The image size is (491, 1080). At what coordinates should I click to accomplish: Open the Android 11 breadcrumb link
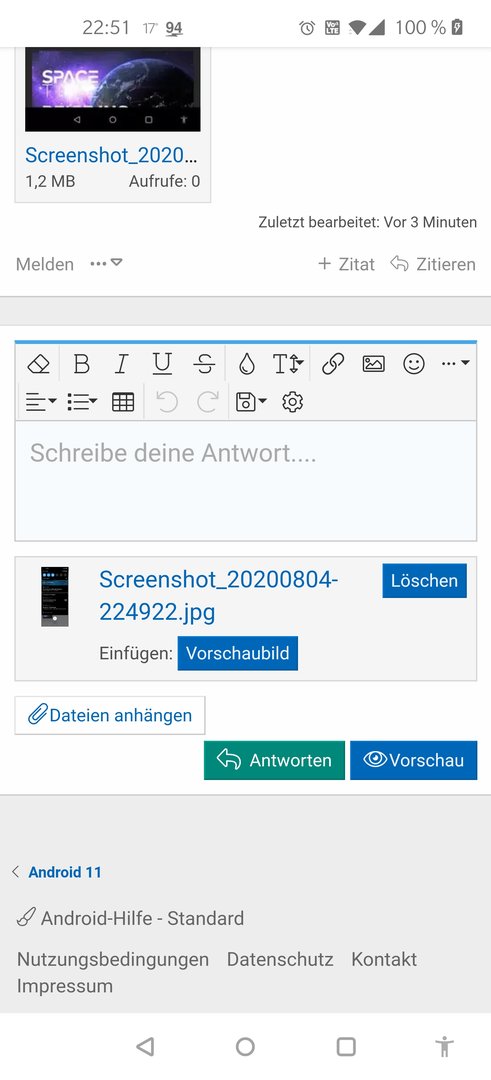65,872
